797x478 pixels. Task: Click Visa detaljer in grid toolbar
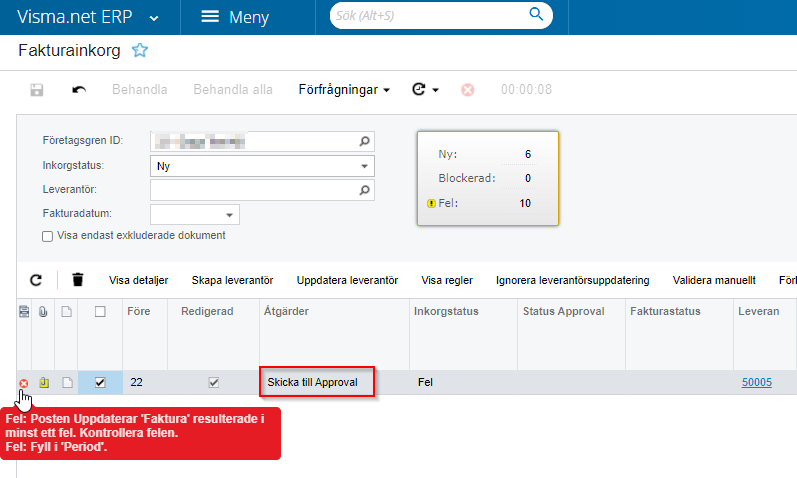pos(138,280)
